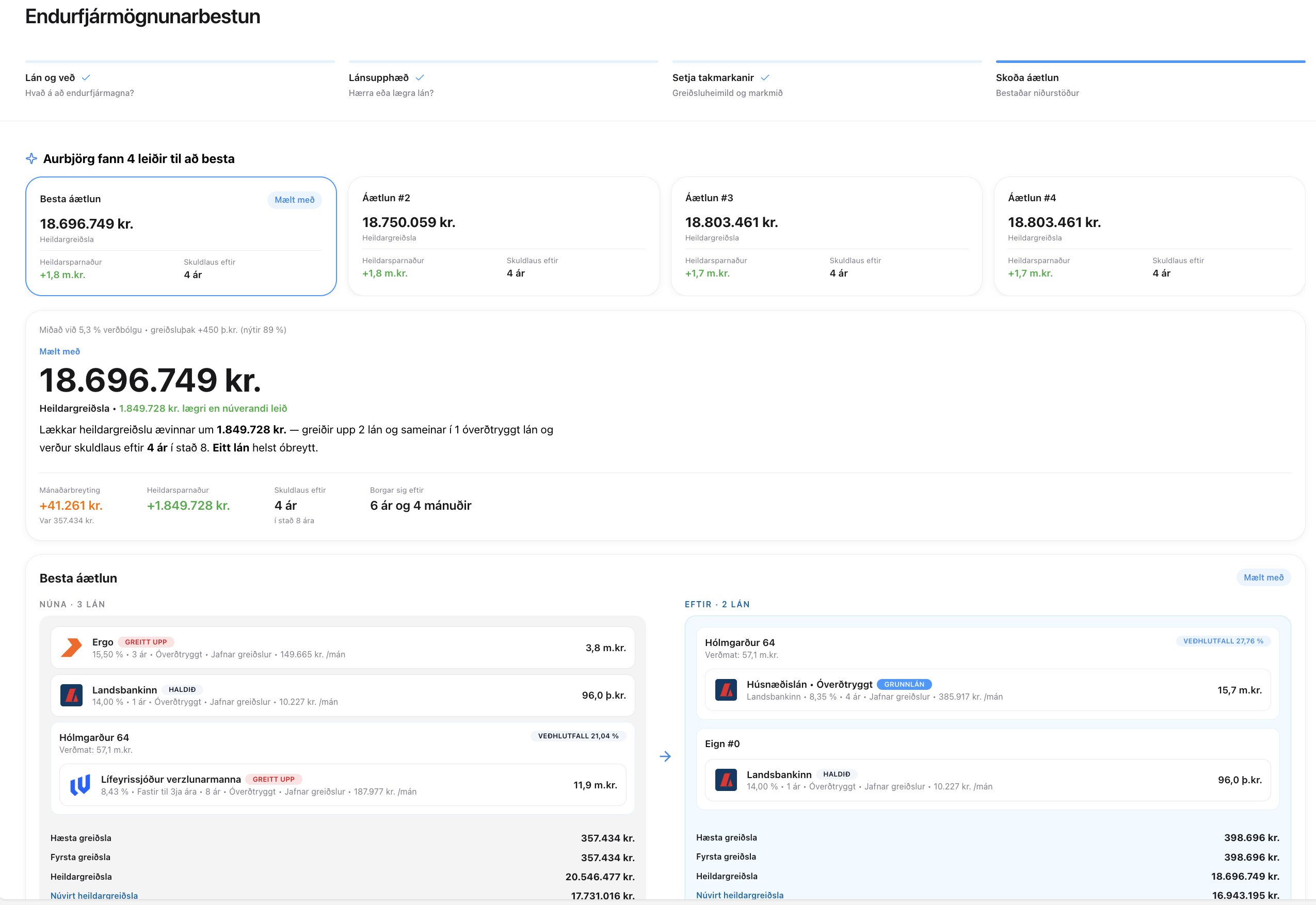Click the orange "+41.261 kr." monthly change
This screenshot has width=1316, height=905.
tap(71, 506)
